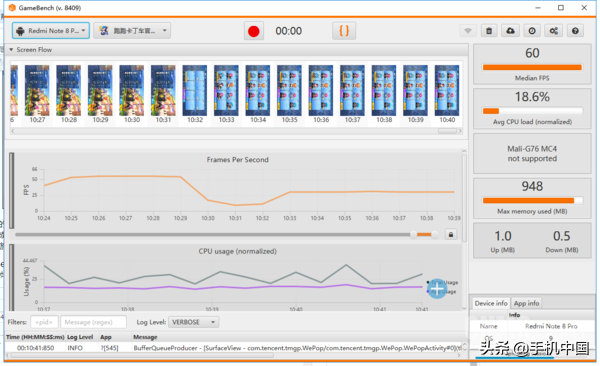Click the chart range slider right handle

[434, 234]
